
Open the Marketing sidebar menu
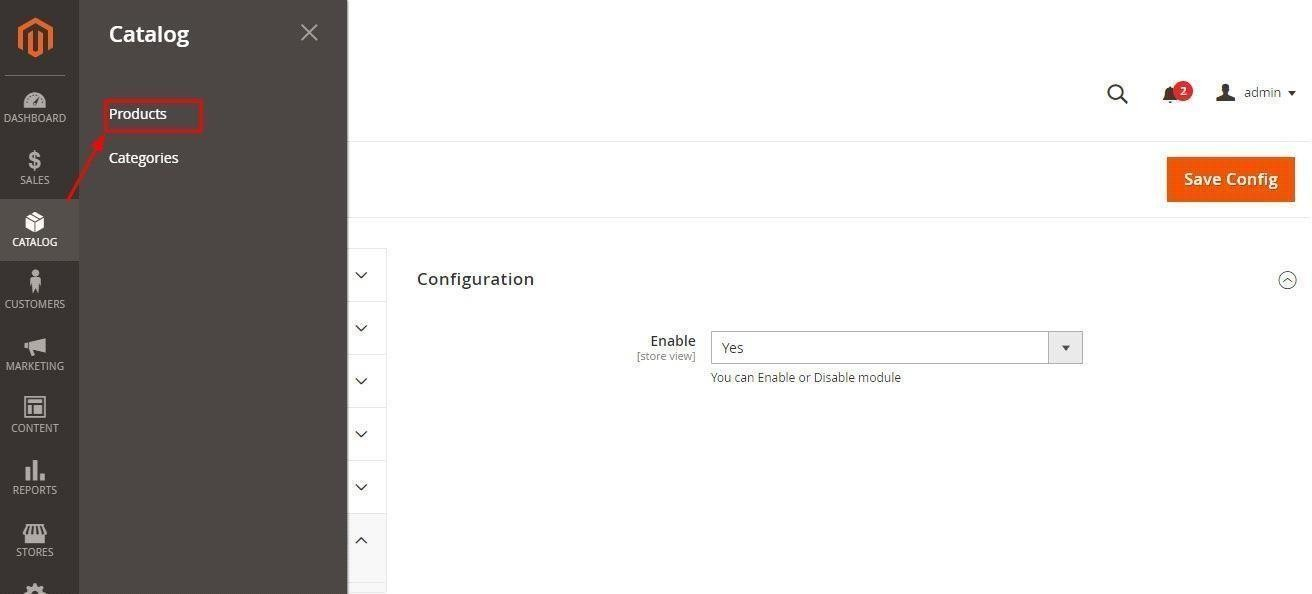[35, 354]
